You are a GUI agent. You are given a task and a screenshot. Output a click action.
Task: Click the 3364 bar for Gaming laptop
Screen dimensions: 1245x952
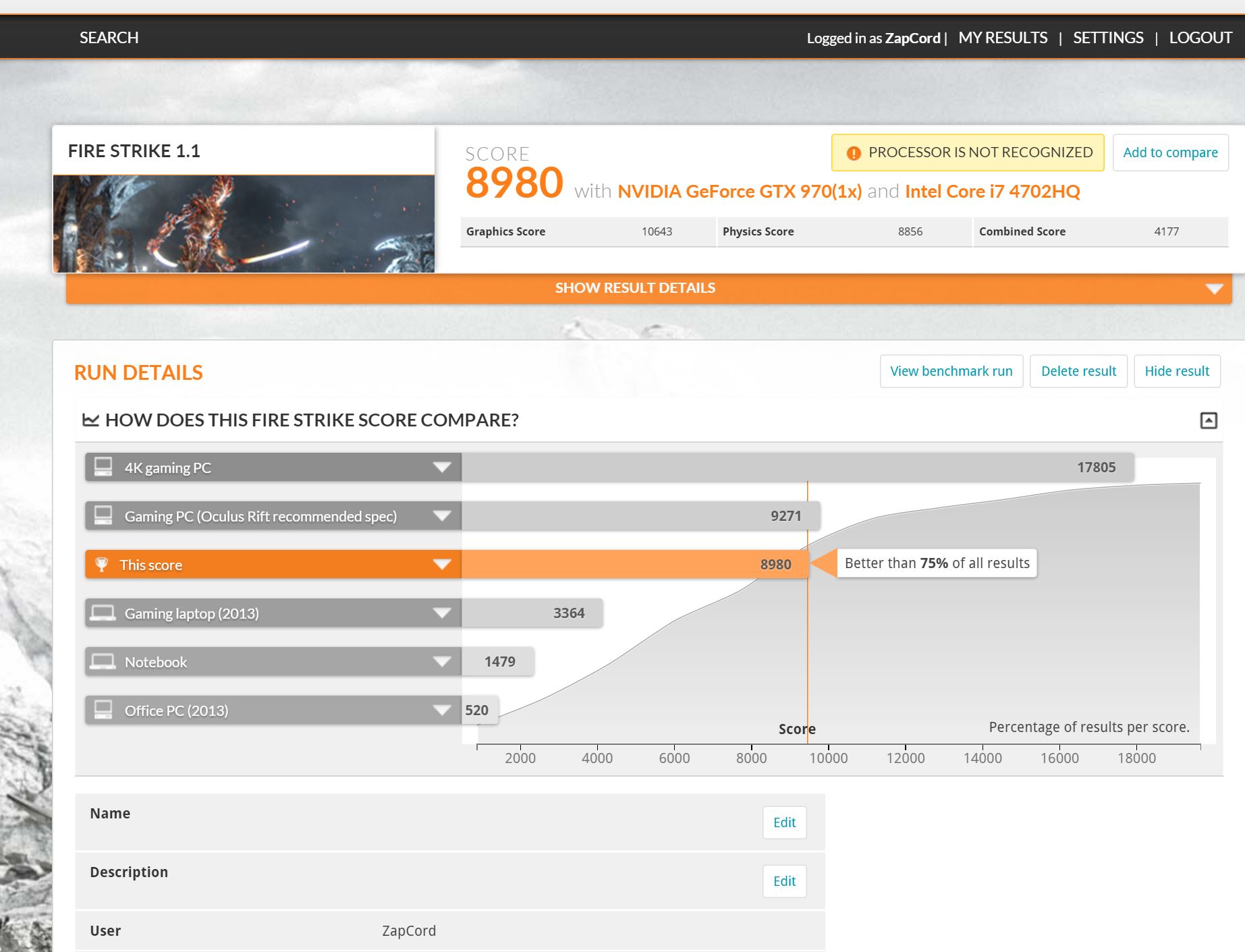tap(532, 613)
